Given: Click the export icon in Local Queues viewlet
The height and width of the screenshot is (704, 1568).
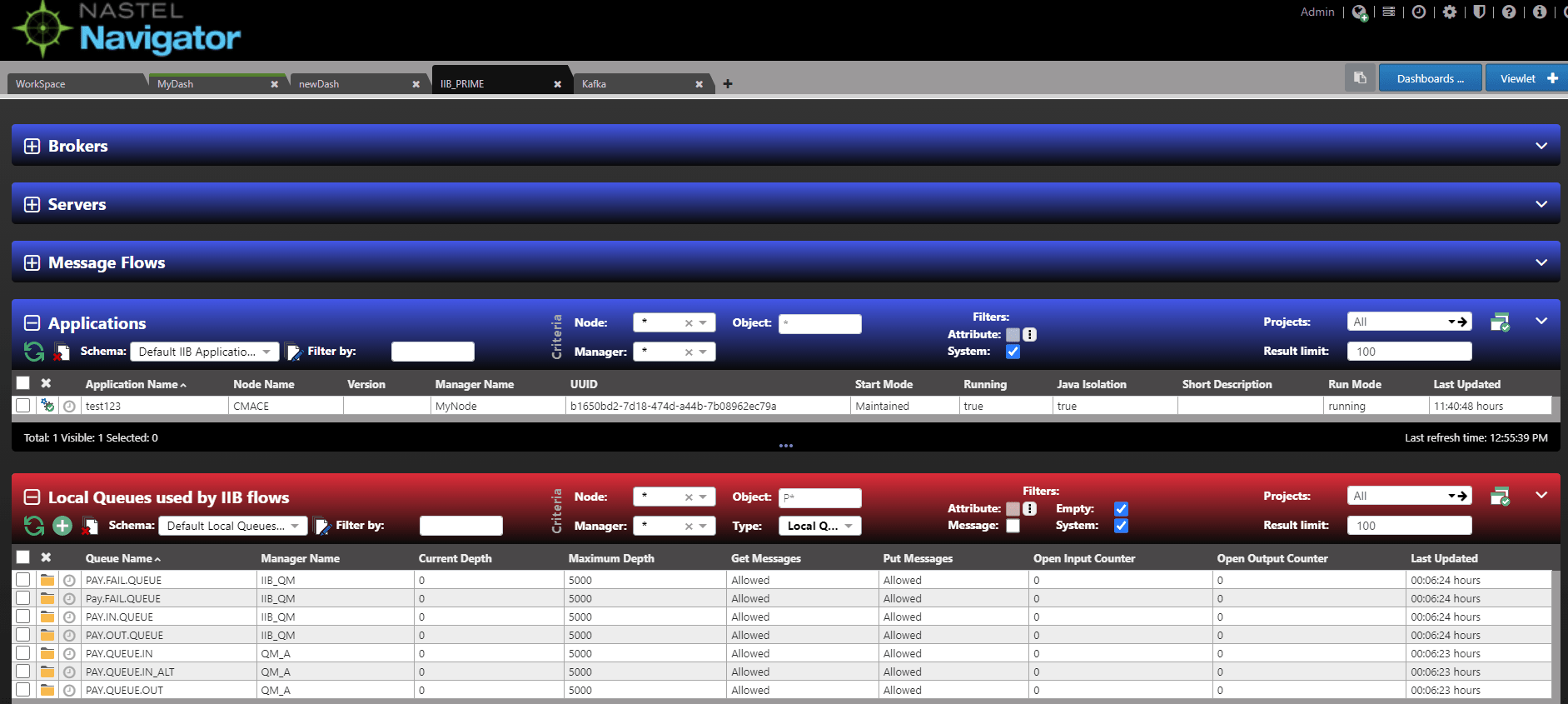Looking at the screenshot, I should click(x=1500, y=497).
